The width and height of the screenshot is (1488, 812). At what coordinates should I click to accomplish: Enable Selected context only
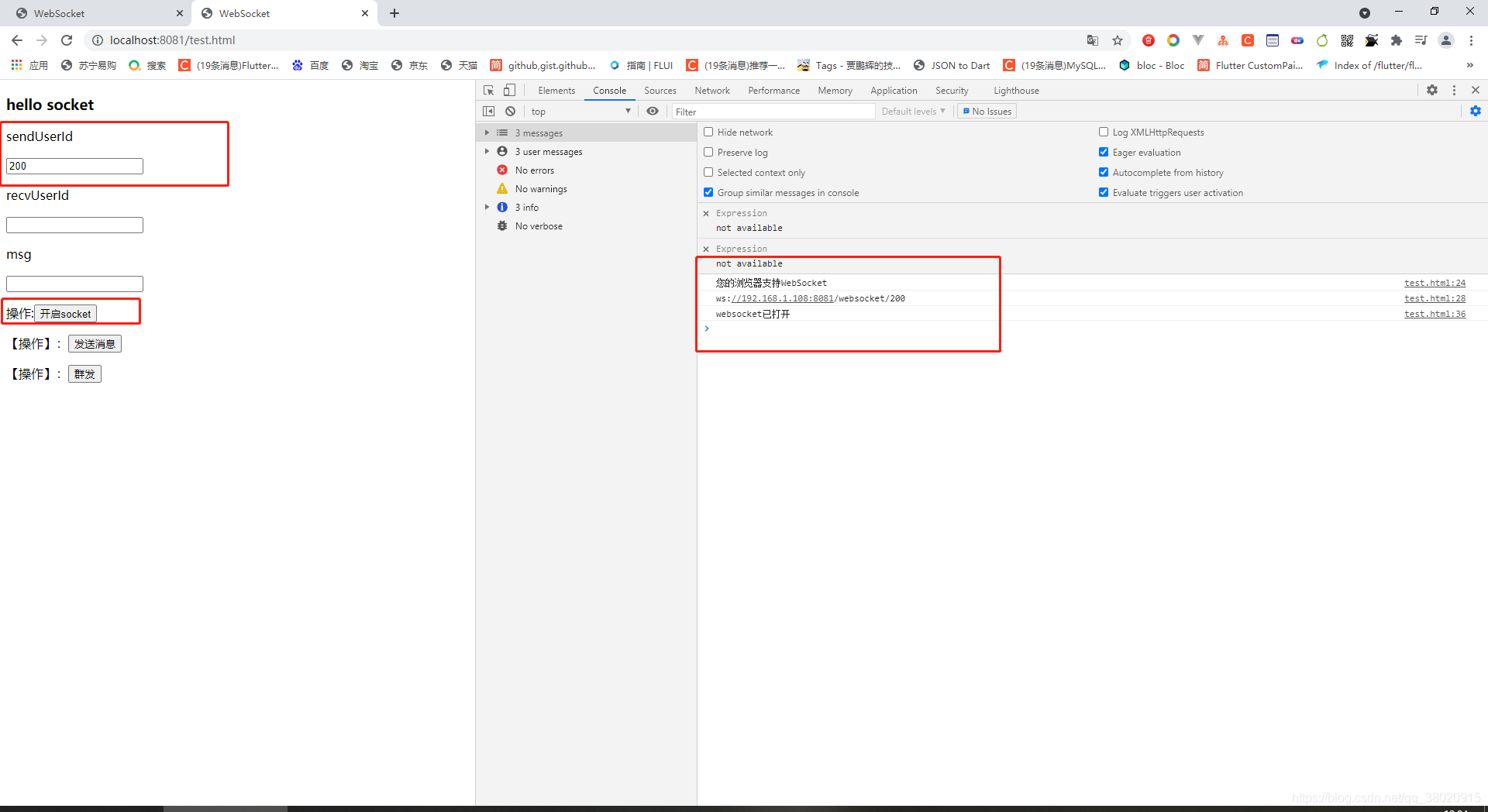[708, 173]
